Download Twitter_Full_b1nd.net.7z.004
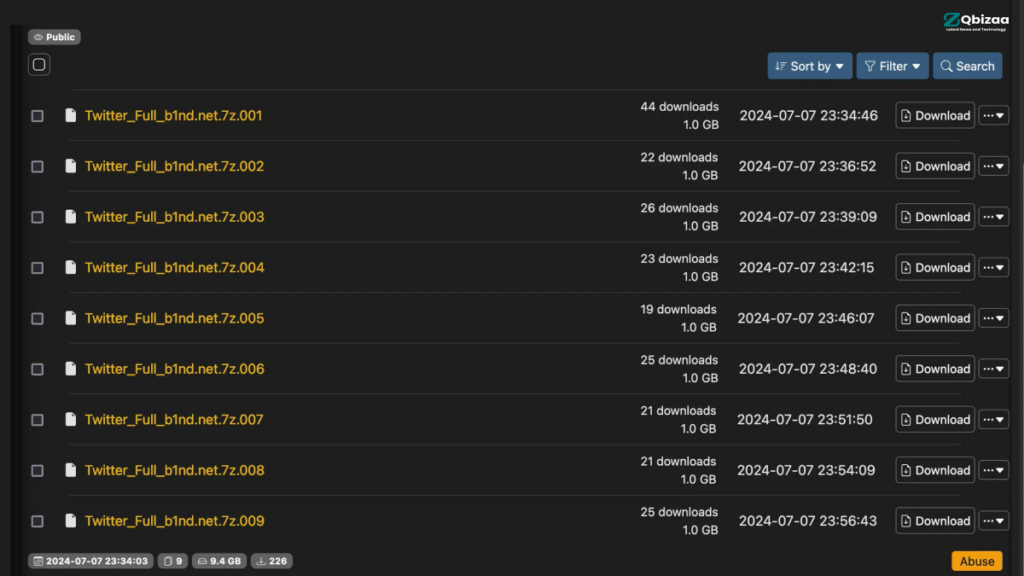Image resolution: width=1024 pixels, height=576 pixels. point(935,267)
